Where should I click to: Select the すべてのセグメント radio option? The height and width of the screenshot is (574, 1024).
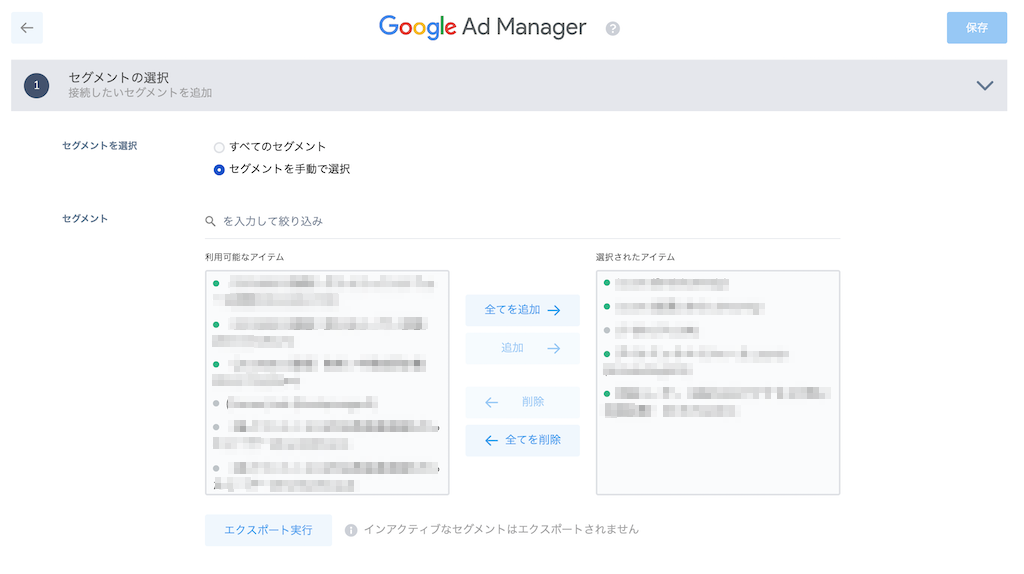pyautogui.click(x=219, y=148)
